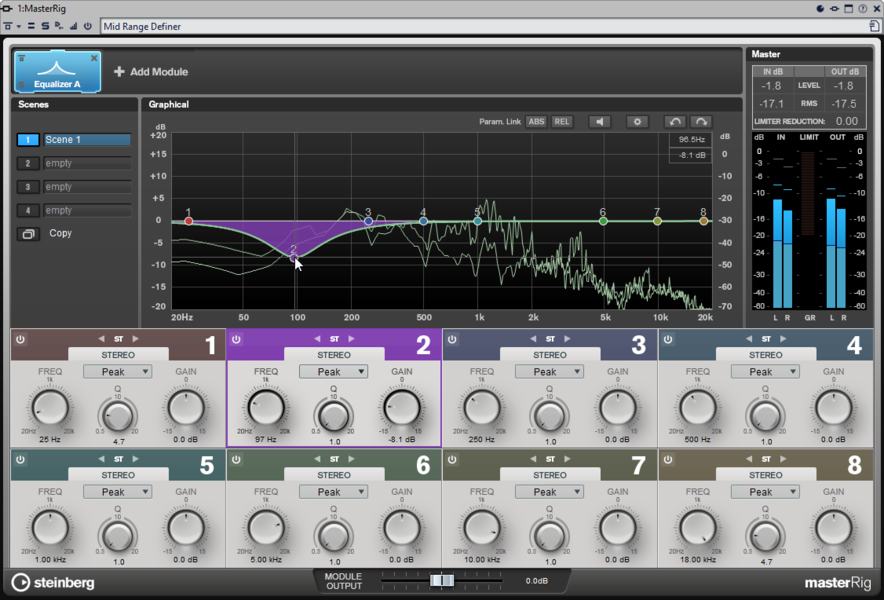
Task: Click the side-chain icon in the title bar
Action: (834, 8)
